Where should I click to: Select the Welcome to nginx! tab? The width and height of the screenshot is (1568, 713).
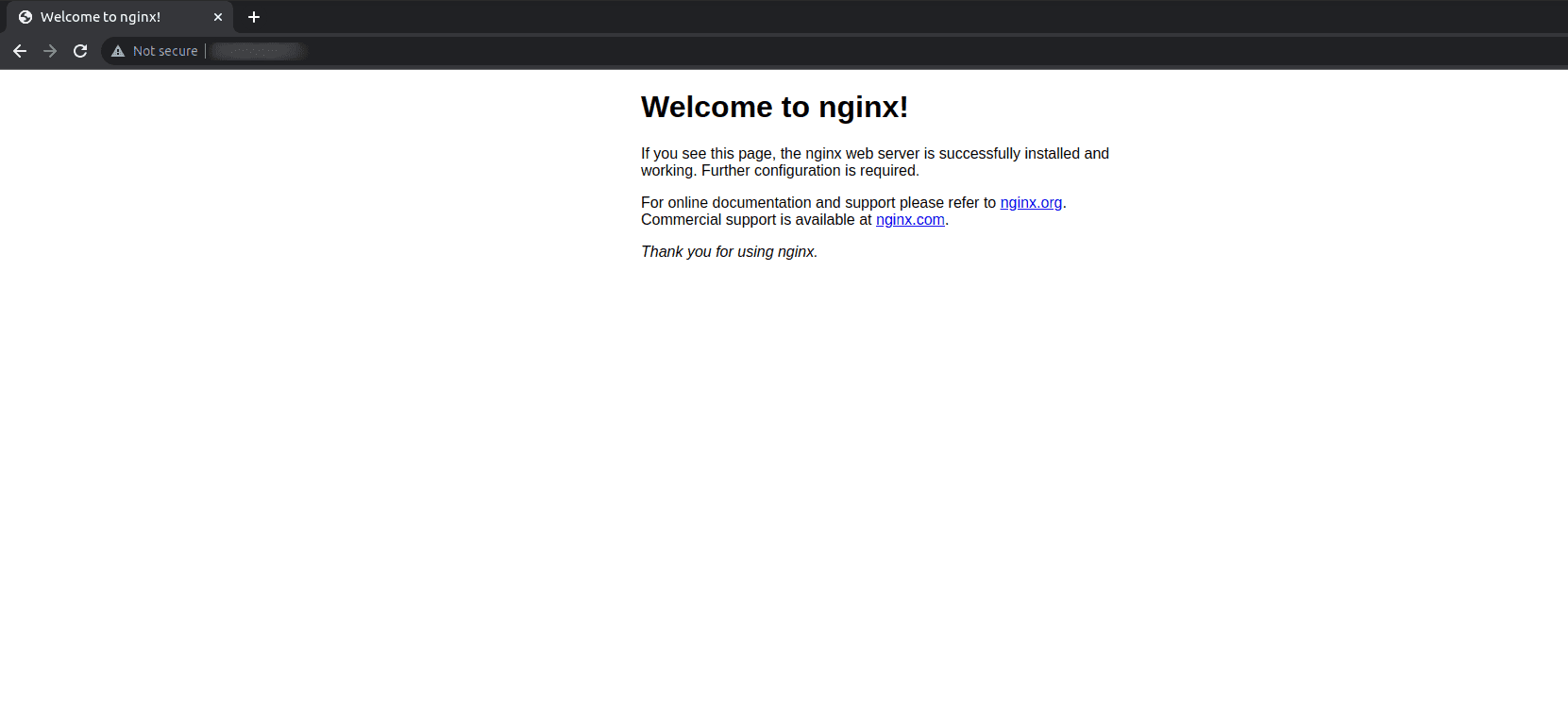pyautogui.click(x=120, y=17)
